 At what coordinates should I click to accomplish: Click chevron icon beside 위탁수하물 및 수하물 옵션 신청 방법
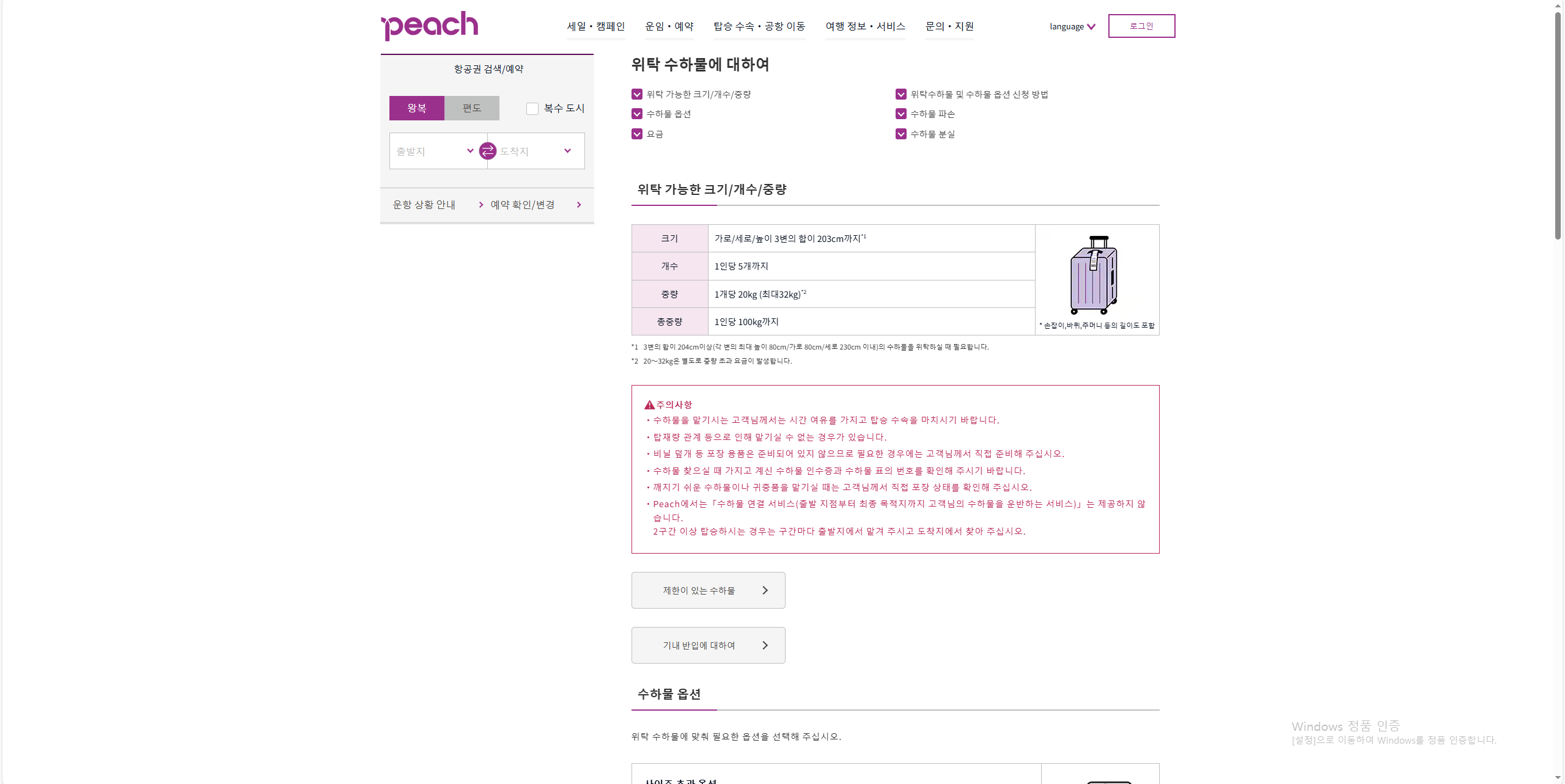click(x=901, y=94)
